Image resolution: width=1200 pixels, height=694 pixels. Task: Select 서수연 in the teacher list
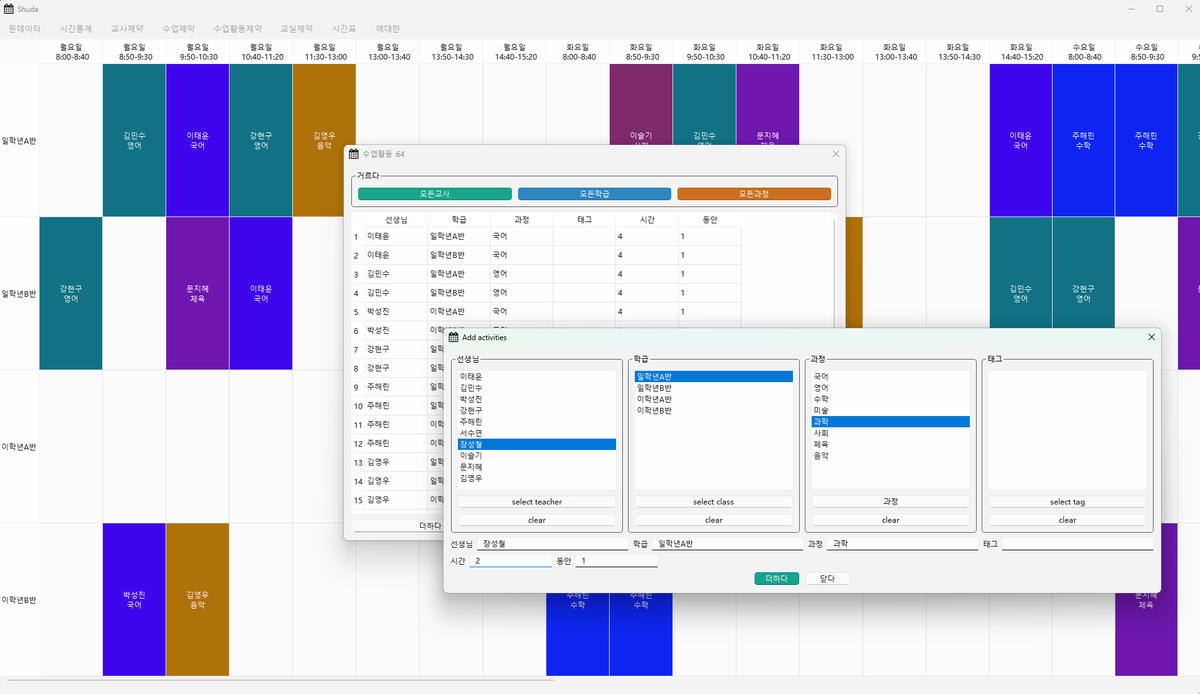coord(537,433)
